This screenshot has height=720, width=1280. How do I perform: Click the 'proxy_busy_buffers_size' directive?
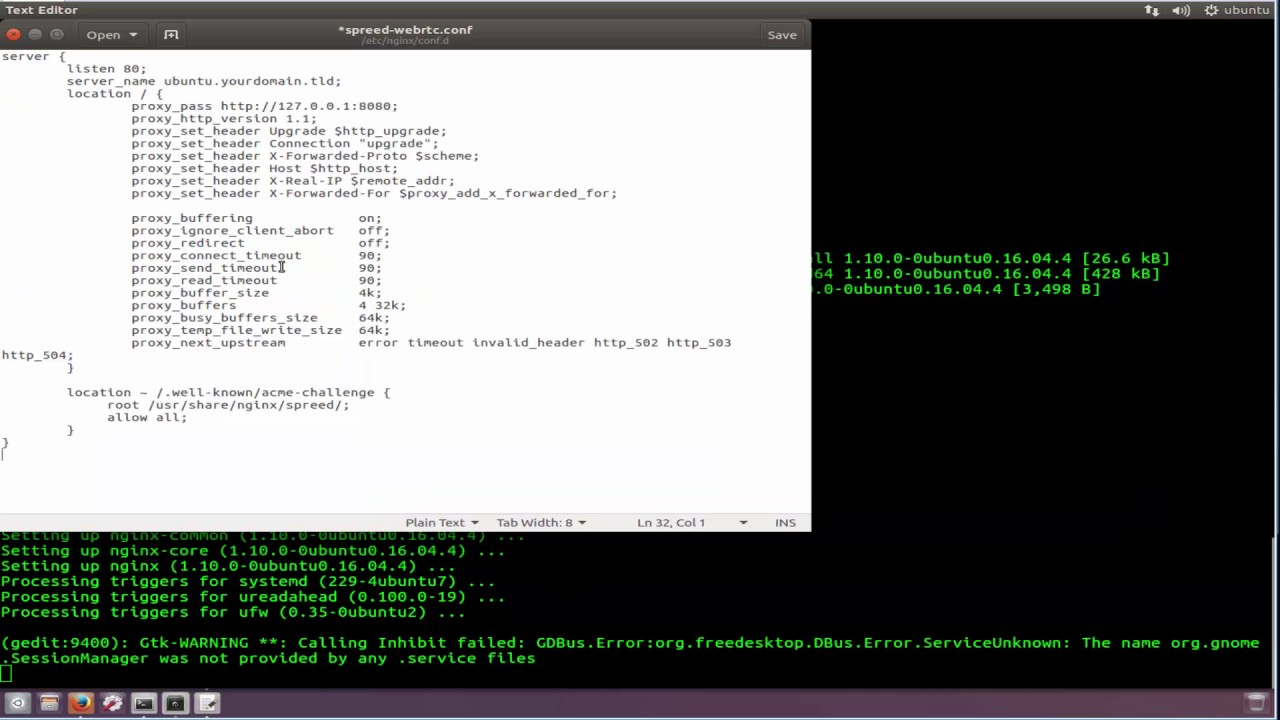point(224,318)
